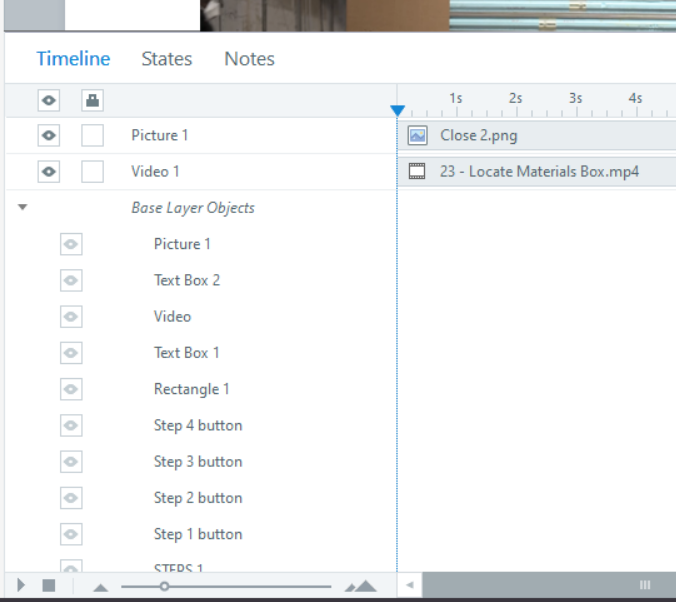Select the Step 4 button row
The width and height of the screenshot is (676, 602).
click(x=198, y=425)
